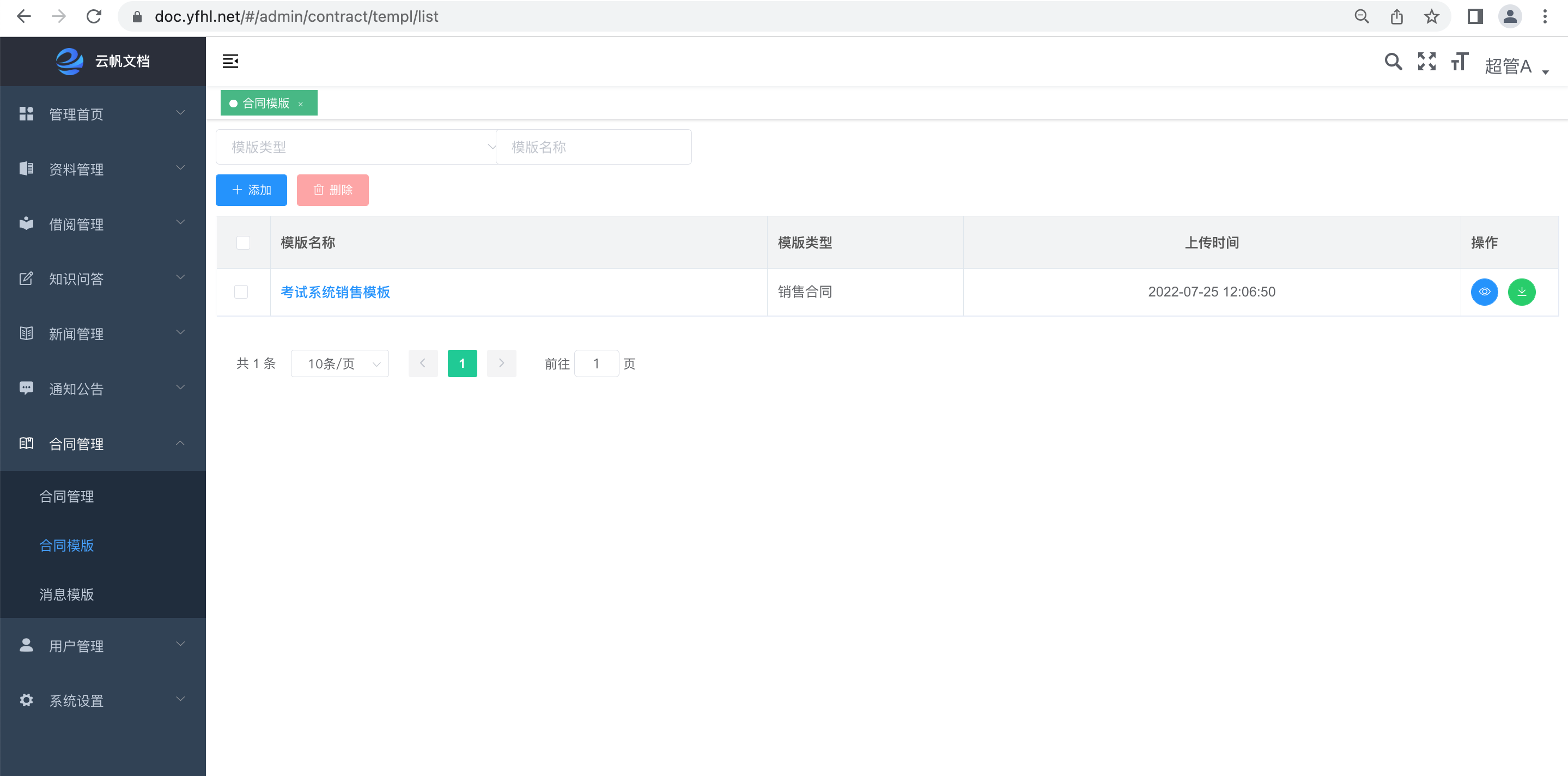
Task: Click the 2022-07-25 12:06:50 timestamp
Action: [1211, 292]
